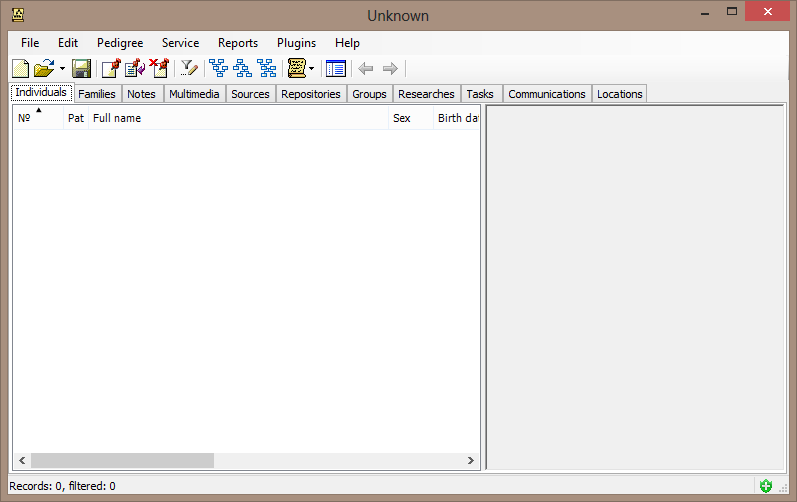Click the right arrow of horizontal scrollbar
Image resolution: width=797 pixels, height=502 pixels.
[x=472, y=460]
